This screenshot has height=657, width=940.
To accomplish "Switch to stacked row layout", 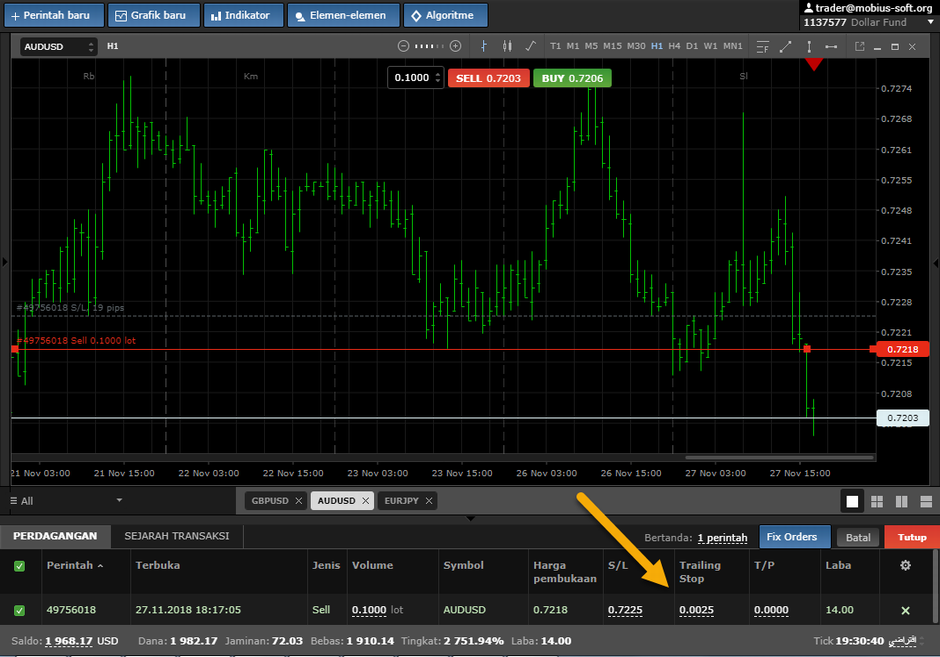I will click(x=926, y=502).
